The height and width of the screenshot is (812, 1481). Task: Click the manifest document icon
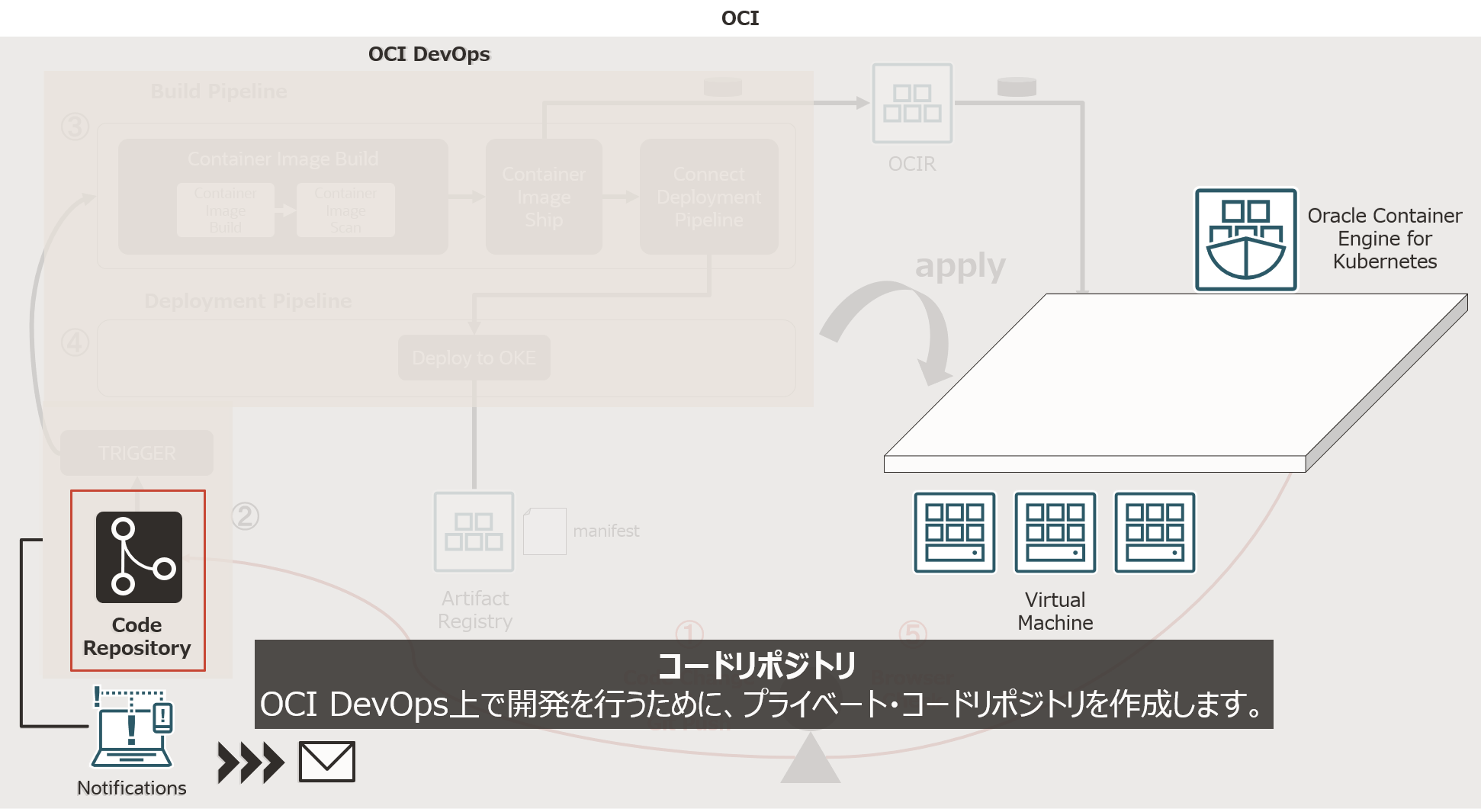tap(545, 531)
